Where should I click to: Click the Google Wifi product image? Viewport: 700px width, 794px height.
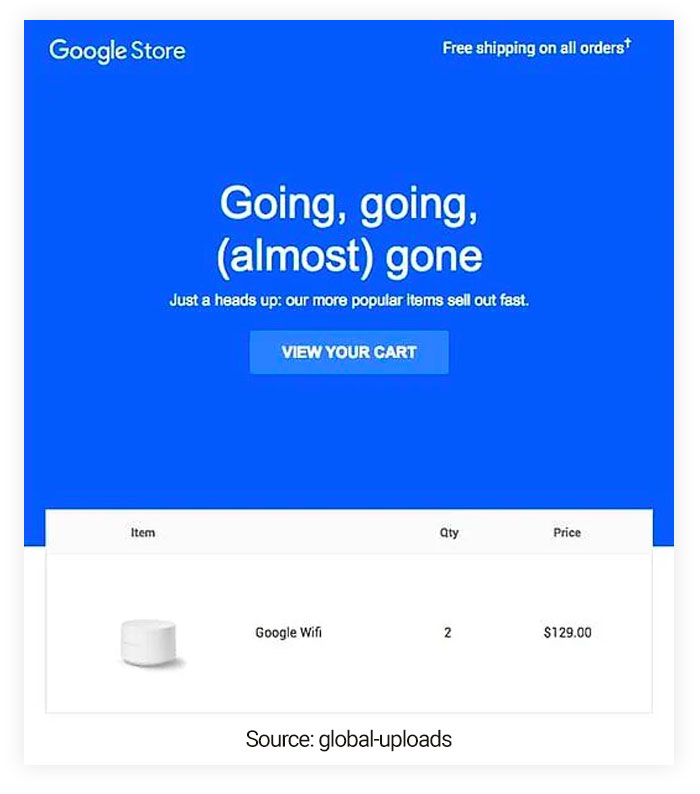coord(150,642)
